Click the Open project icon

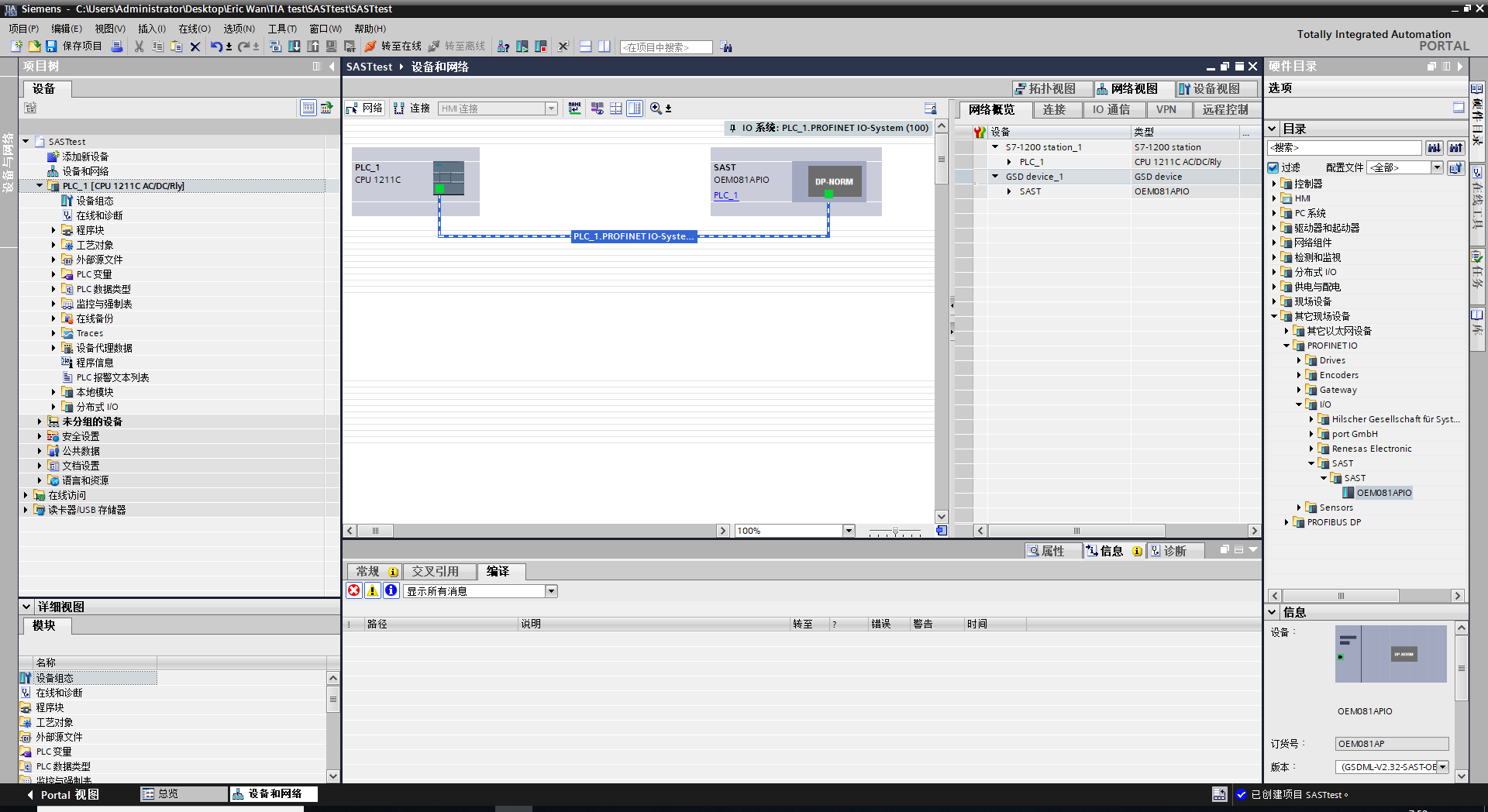click(34, 46)
